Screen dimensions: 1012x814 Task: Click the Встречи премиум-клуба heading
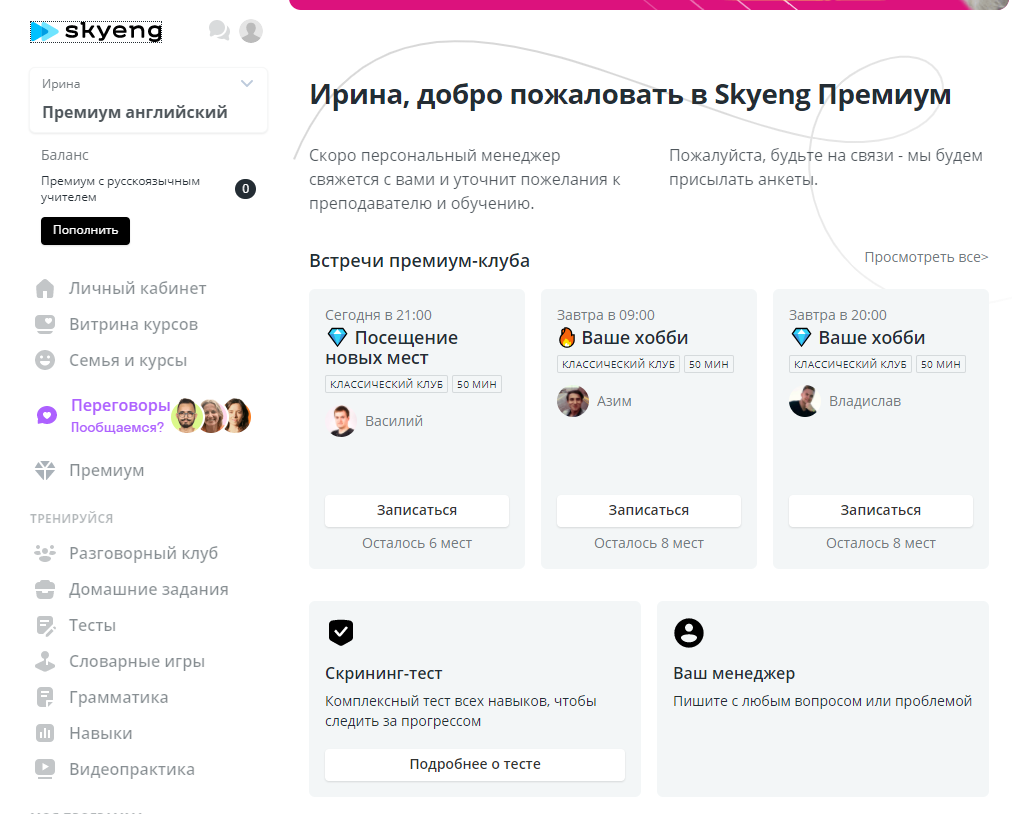[420, 261]
